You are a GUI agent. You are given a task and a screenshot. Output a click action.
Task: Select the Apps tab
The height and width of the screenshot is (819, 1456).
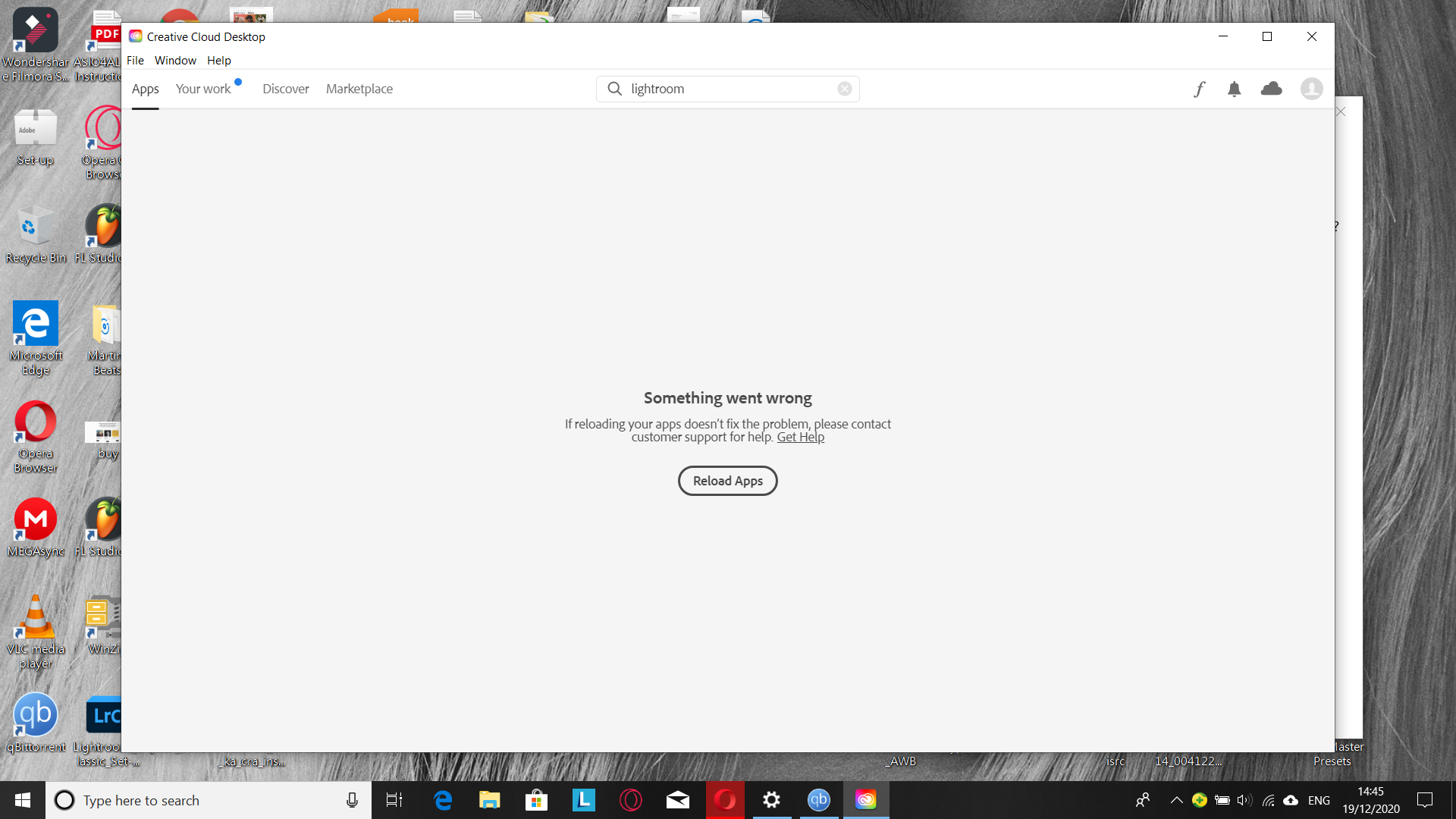146,88
